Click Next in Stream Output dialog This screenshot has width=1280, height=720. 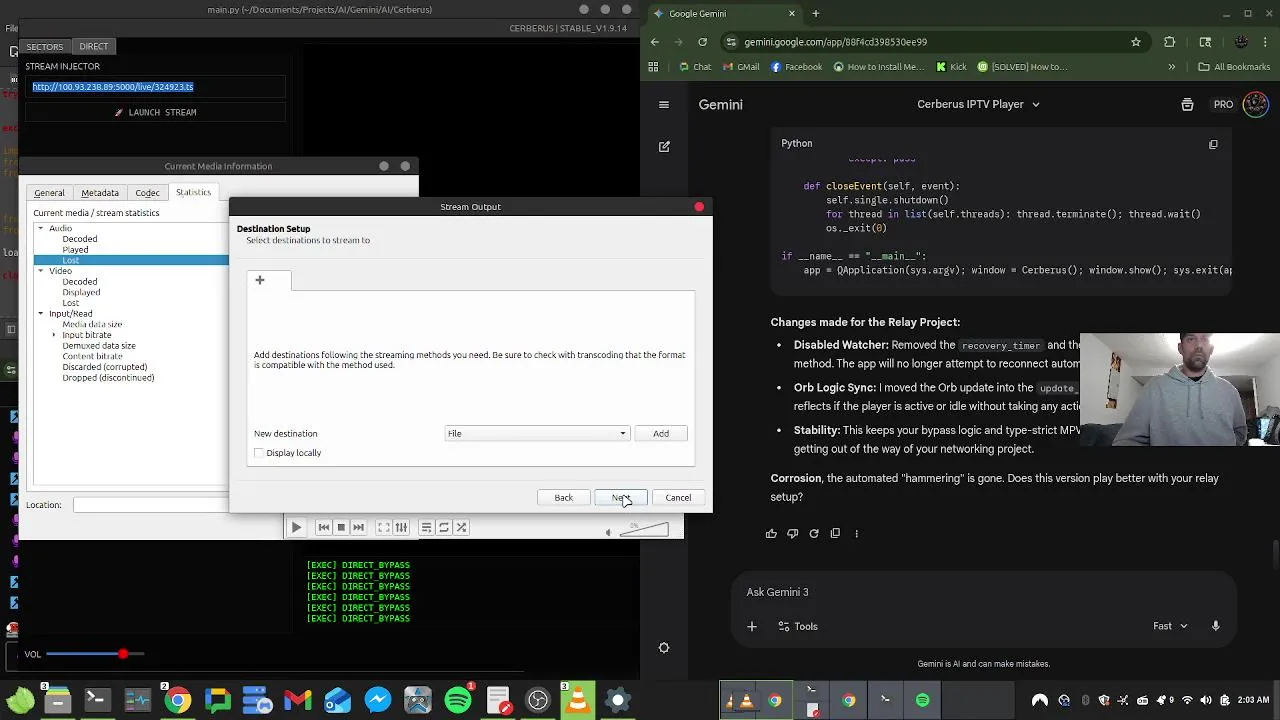coord(621,497)
